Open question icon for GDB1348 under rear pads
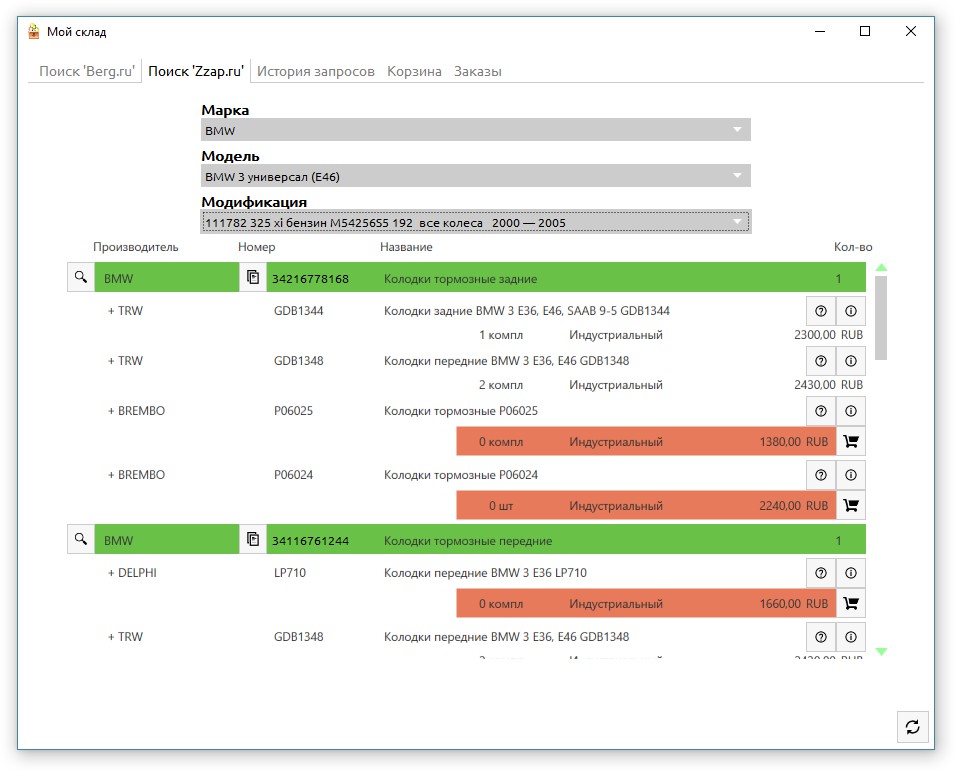956x772 pixels. click(821, 361)
